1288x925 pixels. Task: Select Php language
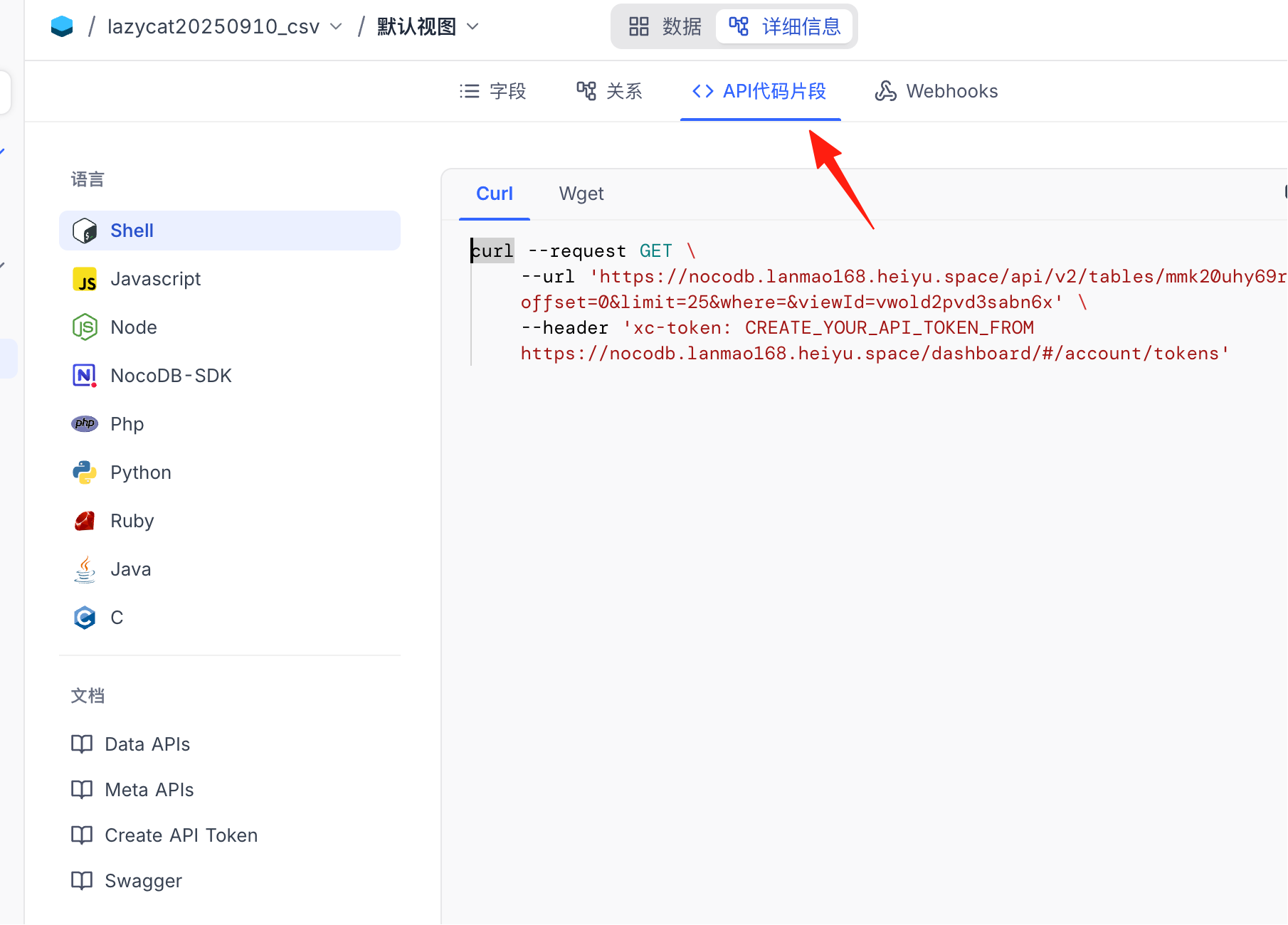pos(230,424)
